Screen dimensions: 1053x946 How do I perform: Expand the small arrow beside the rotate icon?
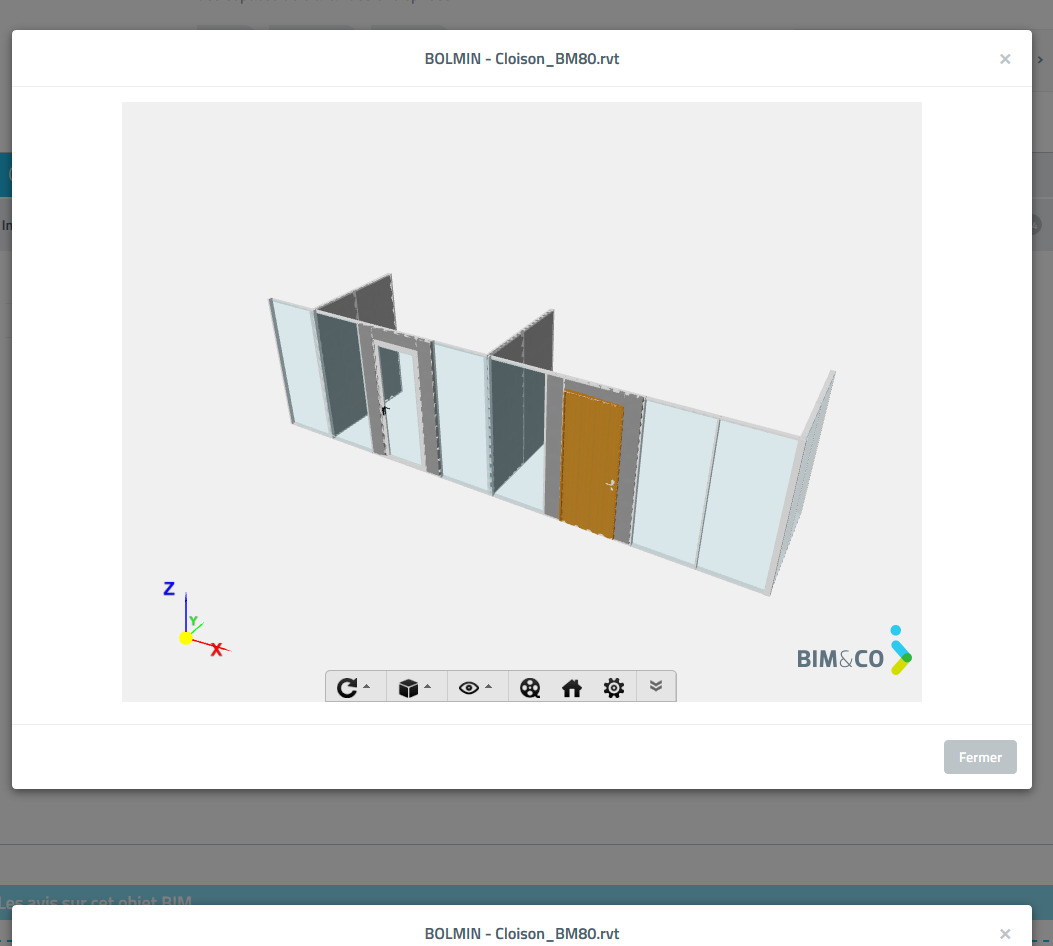click(367, 687)
